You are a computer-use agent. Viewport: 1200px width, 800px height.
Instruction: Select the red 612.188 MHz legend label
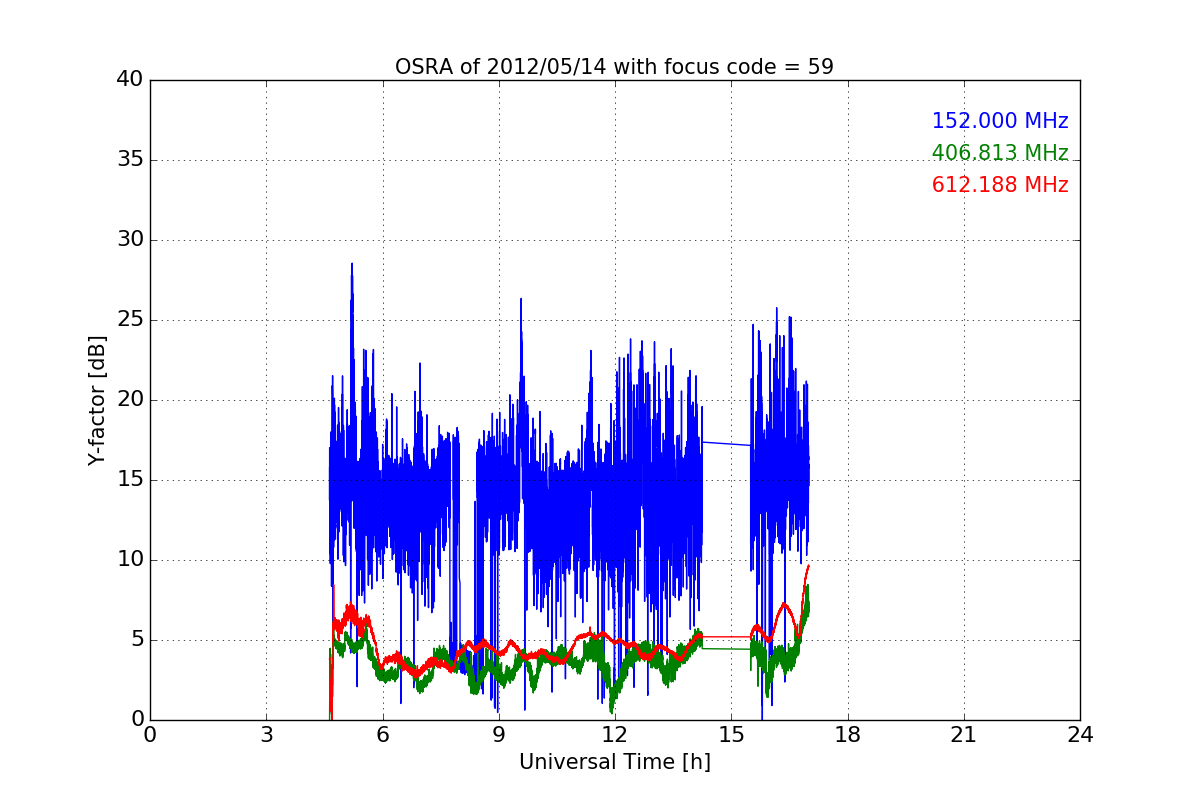coord(1000,185)
